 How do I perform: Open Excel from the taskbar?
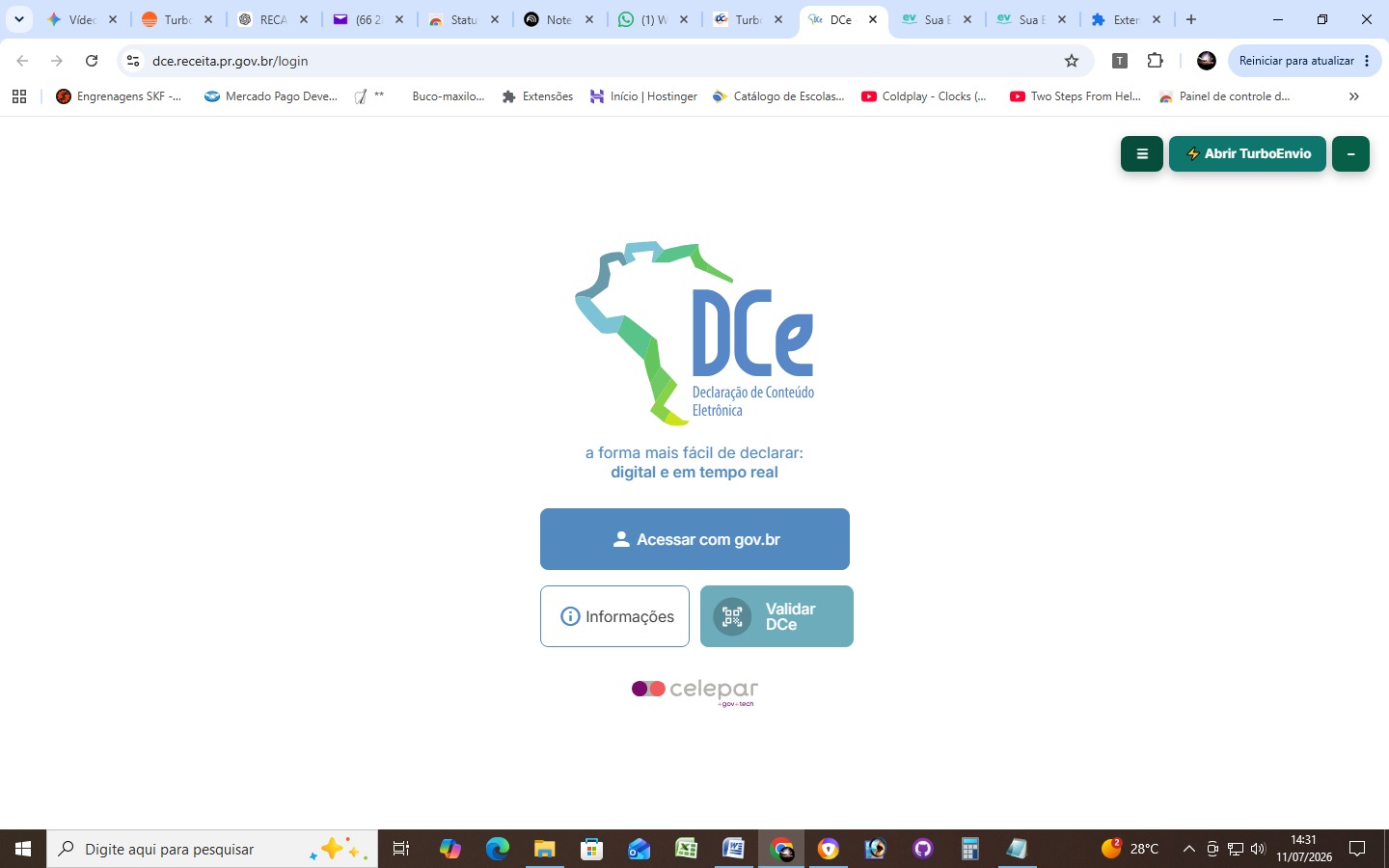[x=687, y=849]
